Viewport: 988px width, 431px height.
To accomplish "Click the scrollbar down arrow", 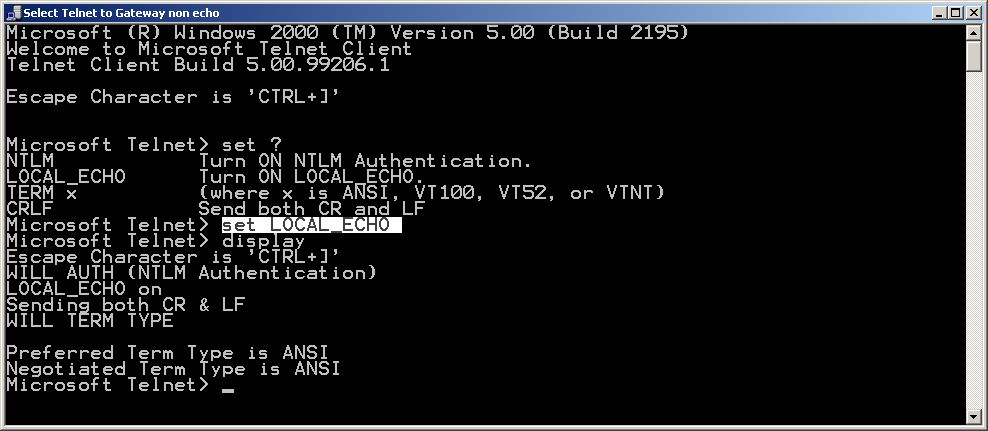I will [x=974, y=416].
